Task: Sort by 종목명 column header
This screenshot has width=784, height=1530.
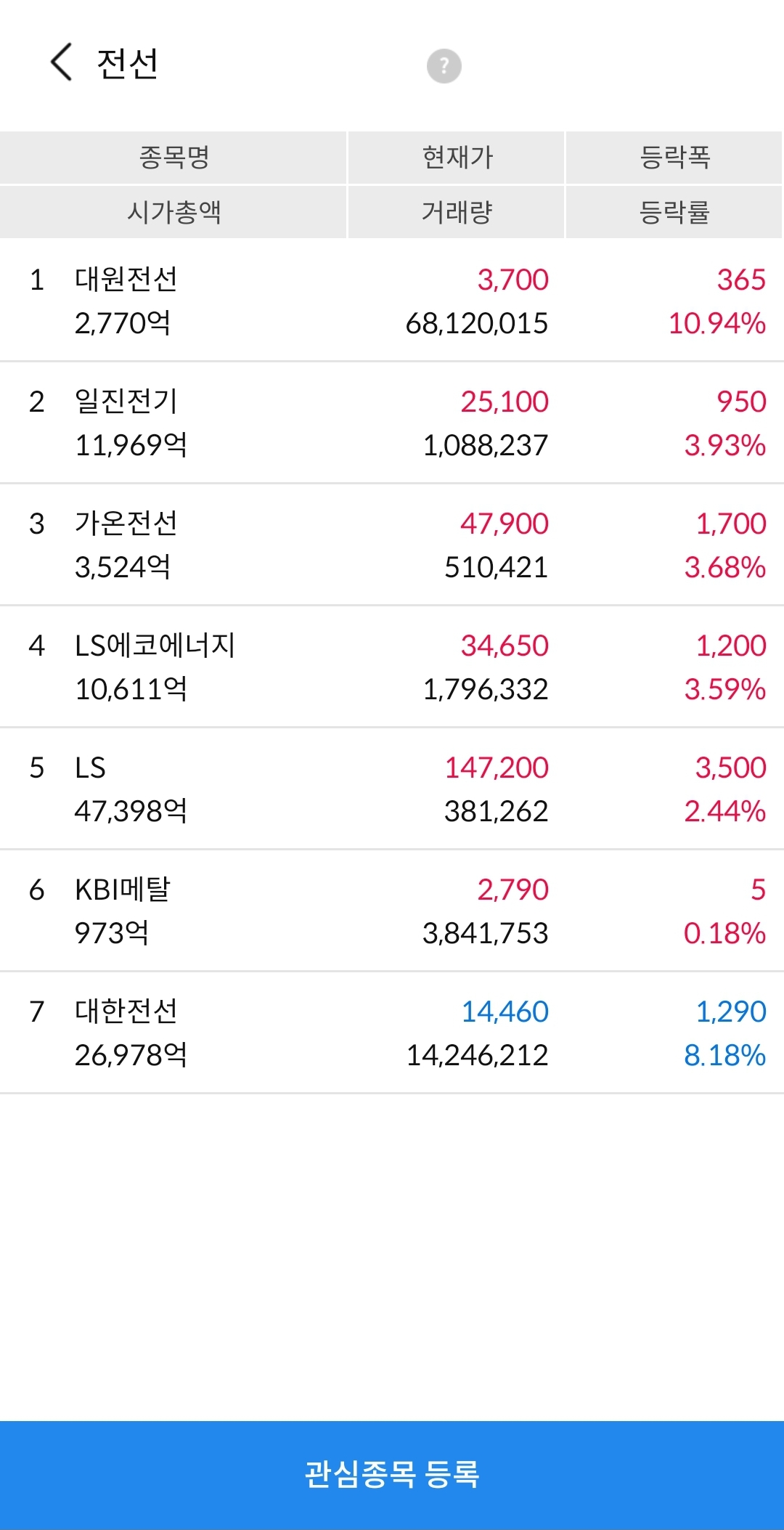Action: [x=173, y=158]
